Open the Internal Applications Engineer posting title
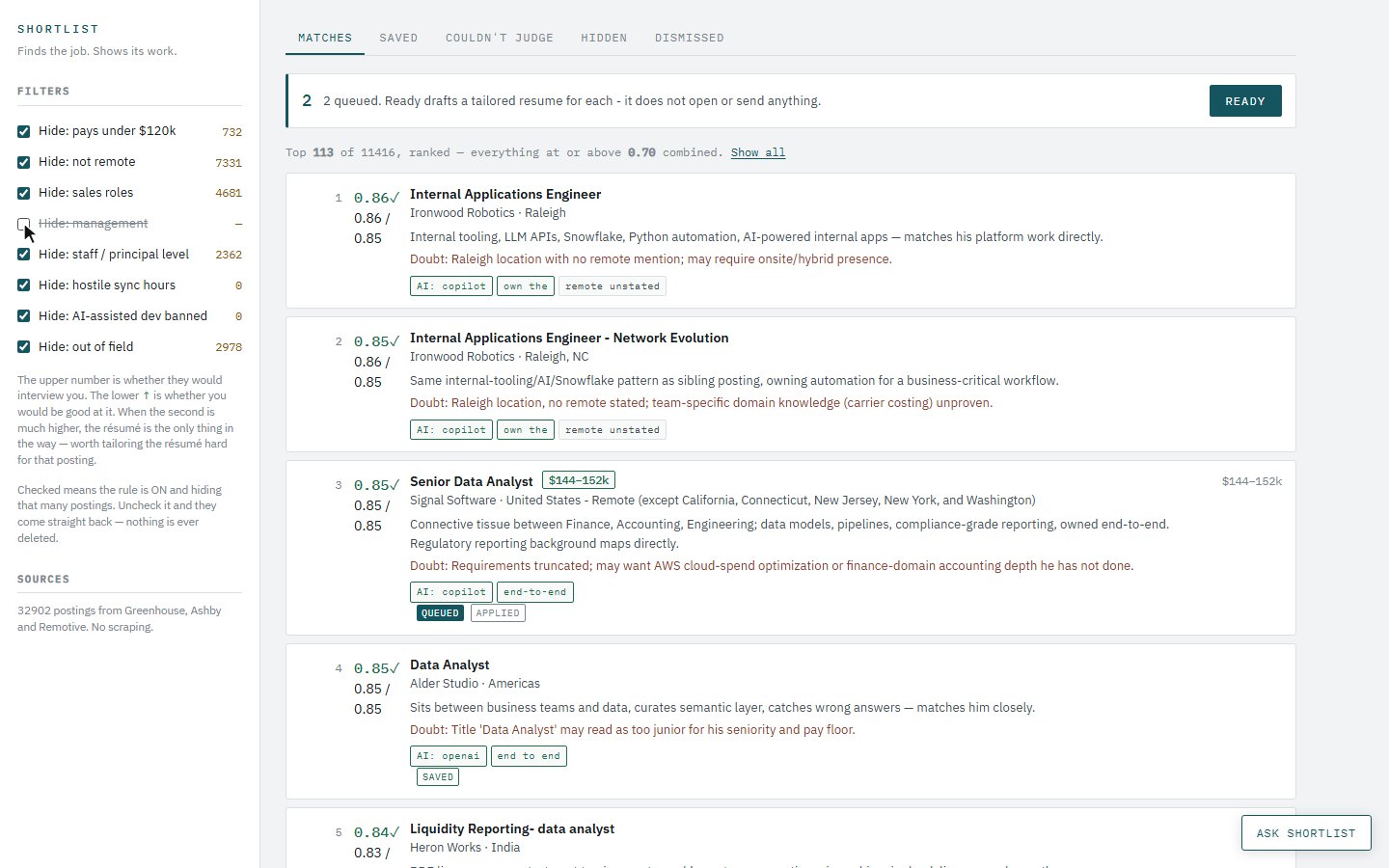The image size is (1389, 868). click(505, 194)
